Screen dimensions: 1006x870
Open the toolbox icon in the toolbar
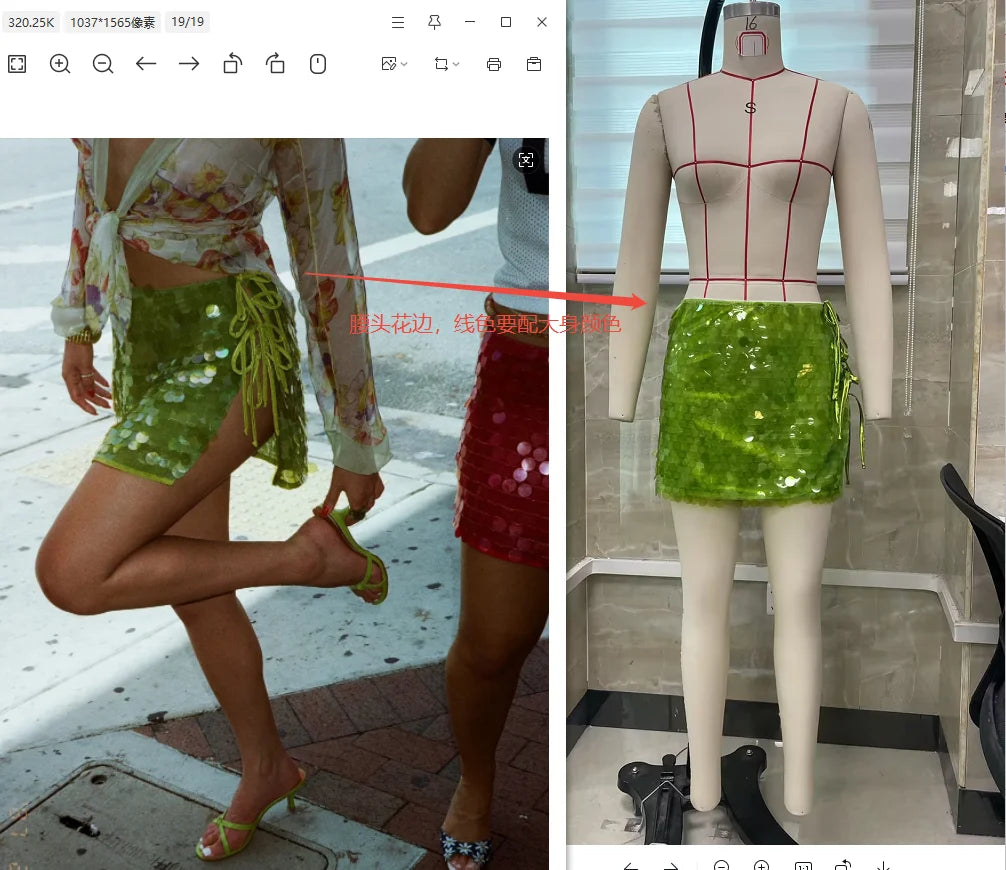click(x=534, y=64)
